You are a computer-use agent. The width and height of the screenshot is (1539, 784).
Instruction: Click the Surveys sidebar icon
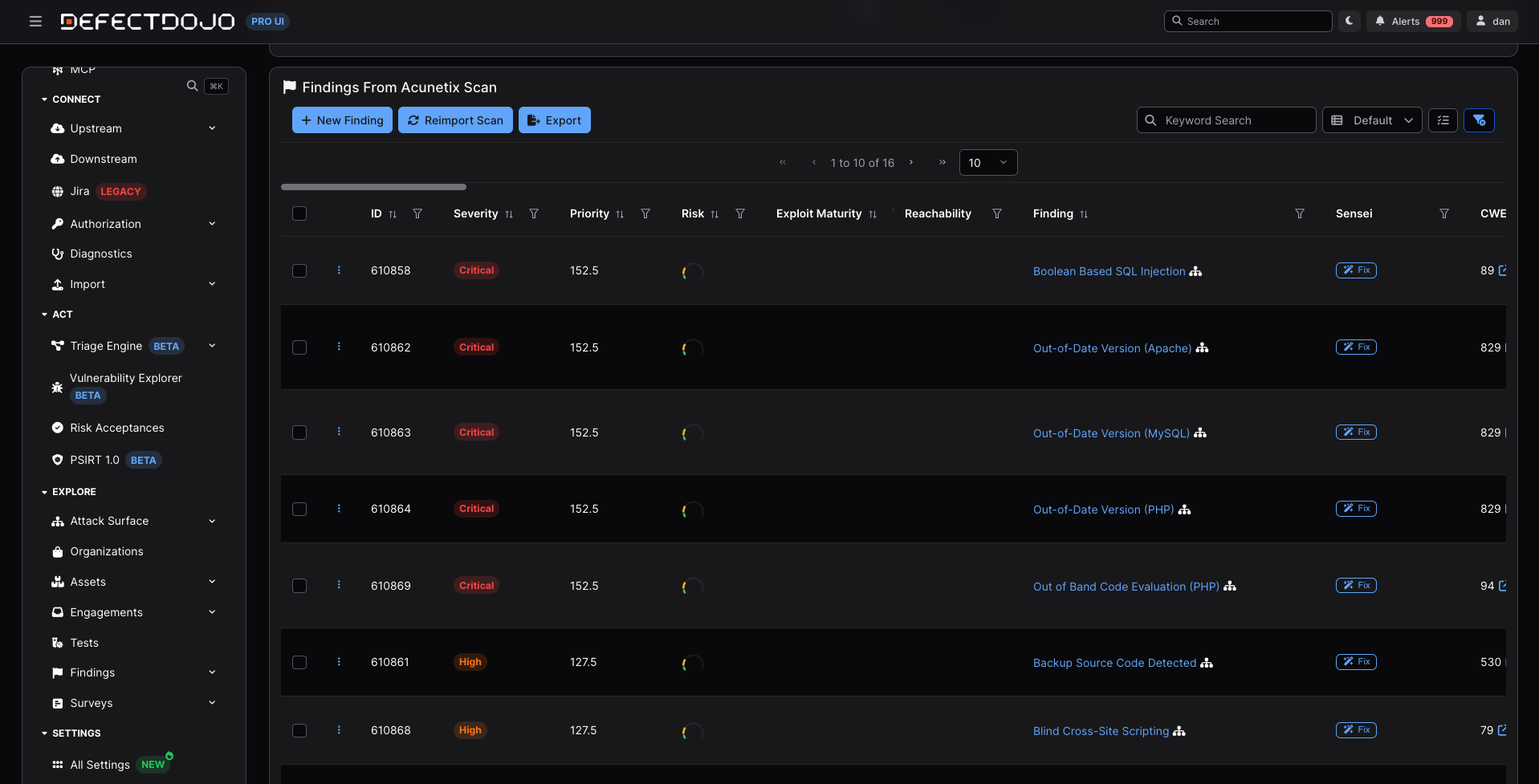[x=57, y=703]
